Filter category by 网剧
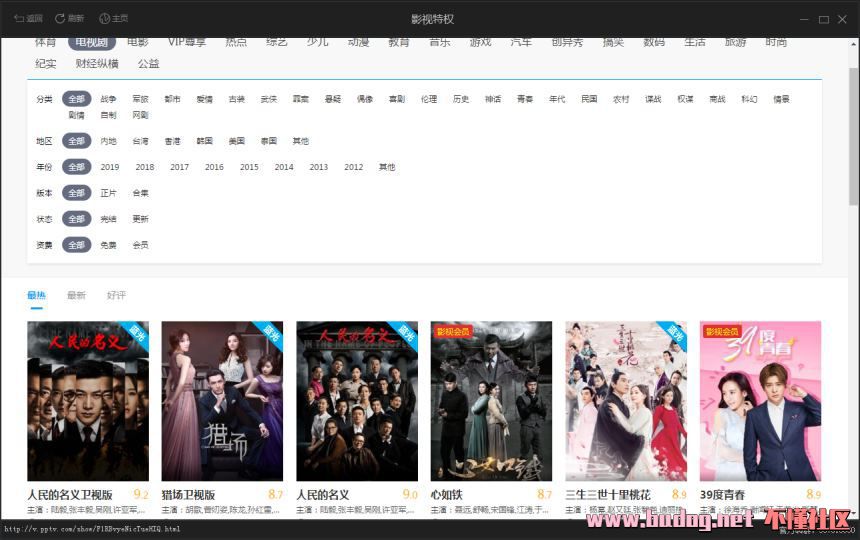The width and height of the screenshot is (860, 540). (140, 115)
